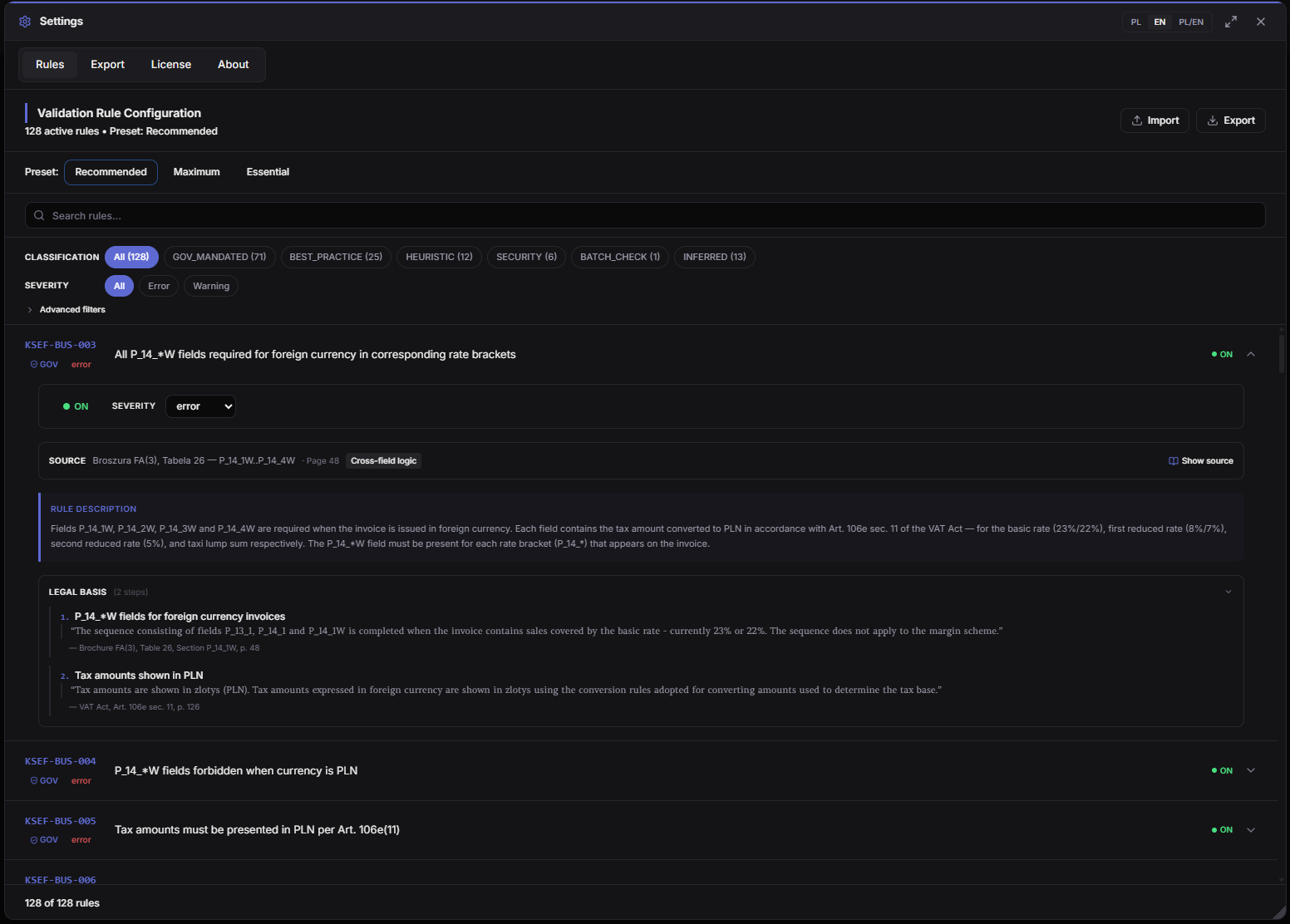Expand the Advanced filters section

pos(66,310)
